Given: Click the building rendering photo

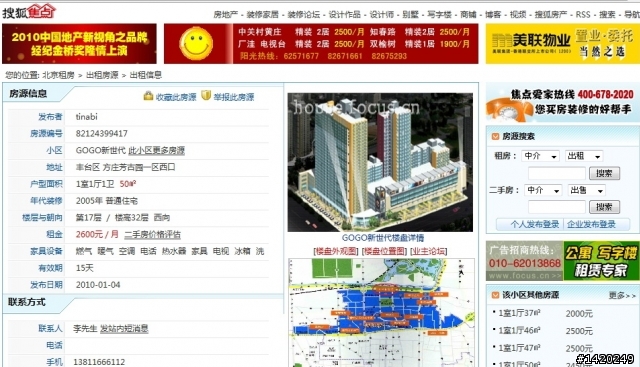Looking at the screenshot, I should point(380,162).
